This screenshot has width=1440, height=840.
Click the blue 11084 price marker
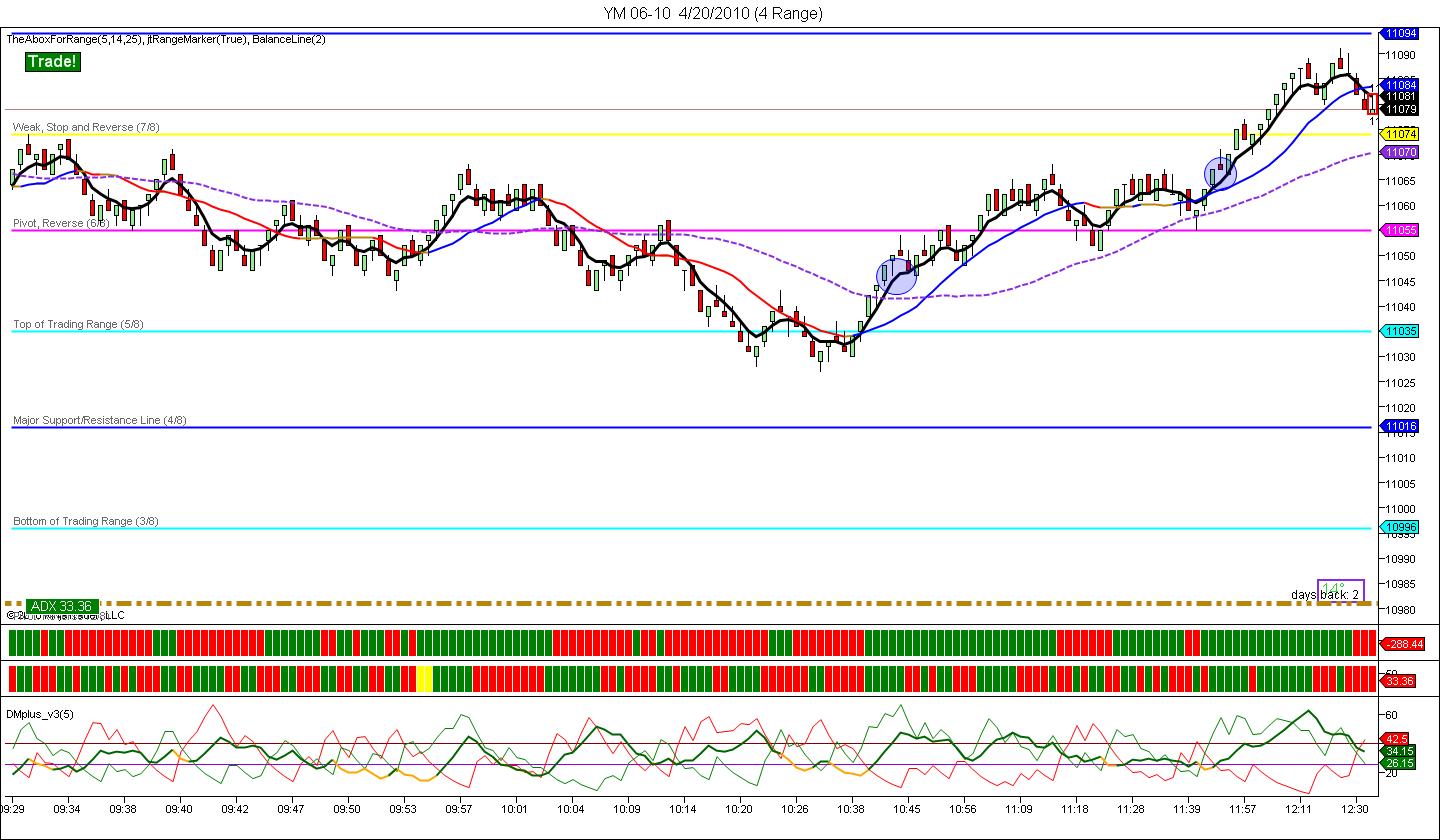[x=1400, y=85]
